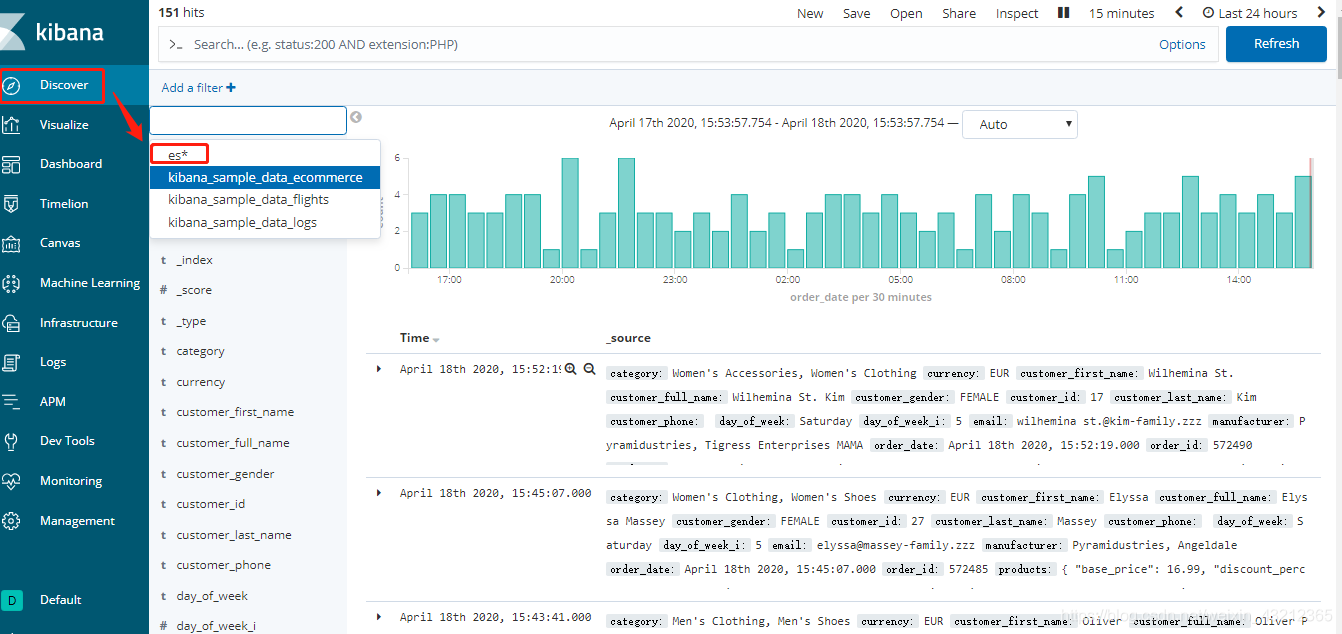Select kibana_sample_data_flights index pattern
Screen dimensions: 1342x634
(x=265, y=200)
